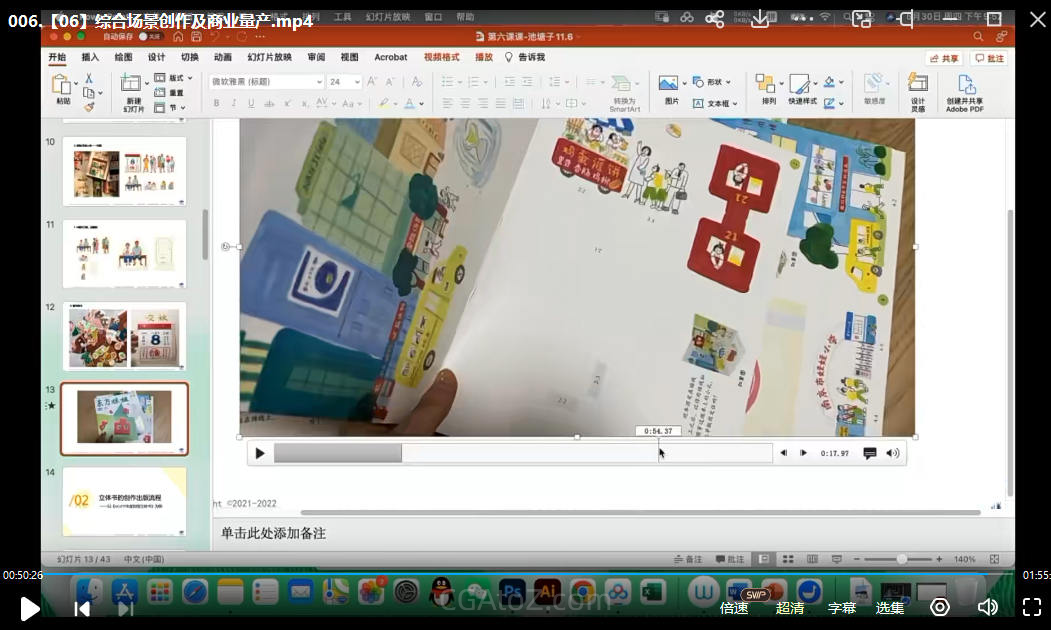Toggle the AutoSave (自动保存) switch
Viewport: 1051px width, 630px height.
coord(151,36)
